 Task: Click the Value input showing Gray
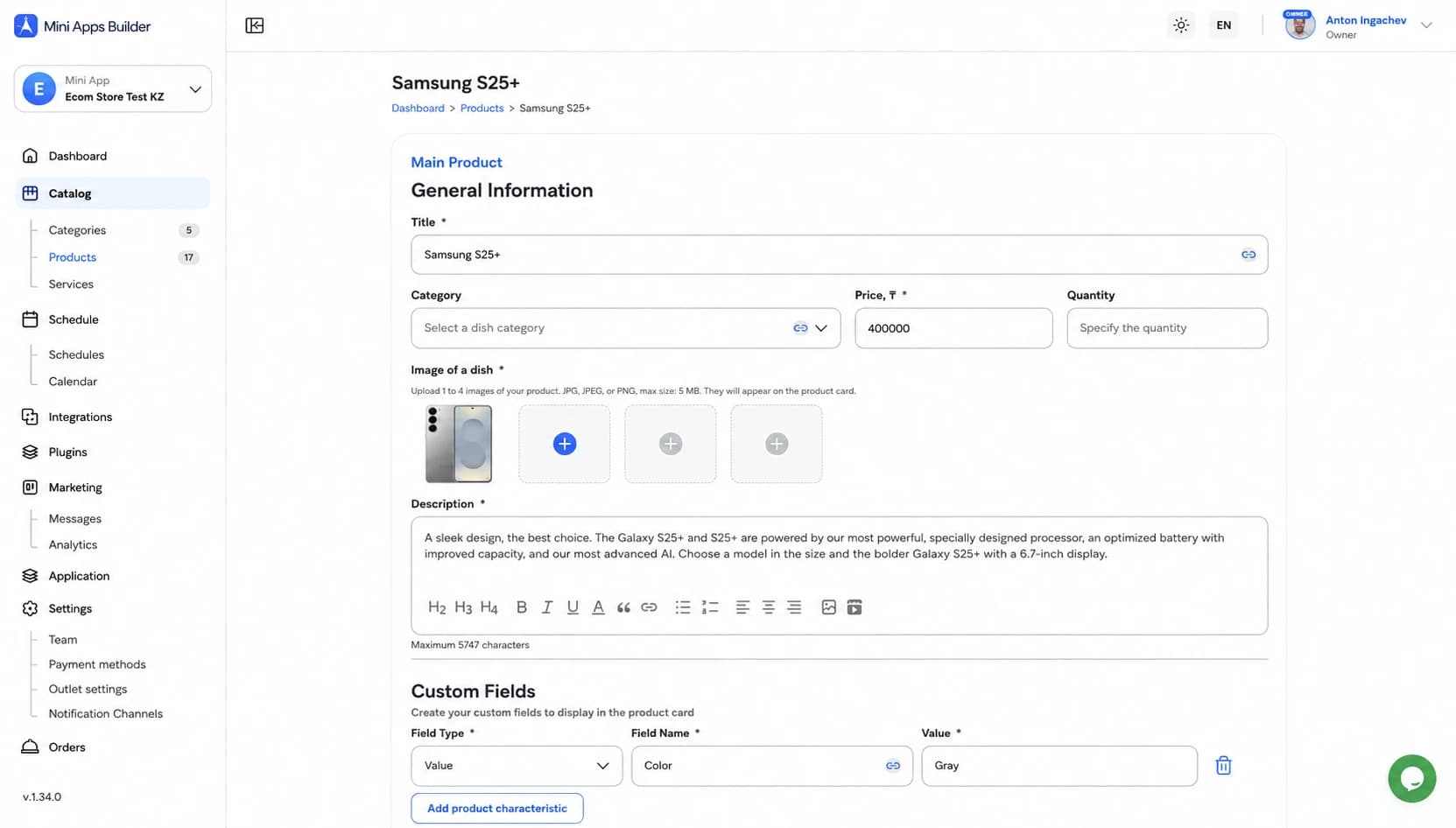(x=1059, y=766)
